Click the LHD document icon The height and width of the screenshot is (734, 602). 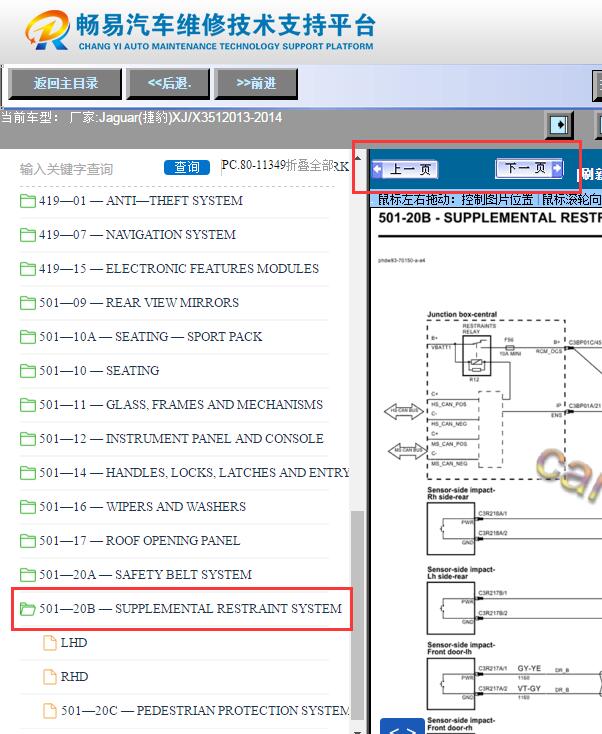click(50, 643)
